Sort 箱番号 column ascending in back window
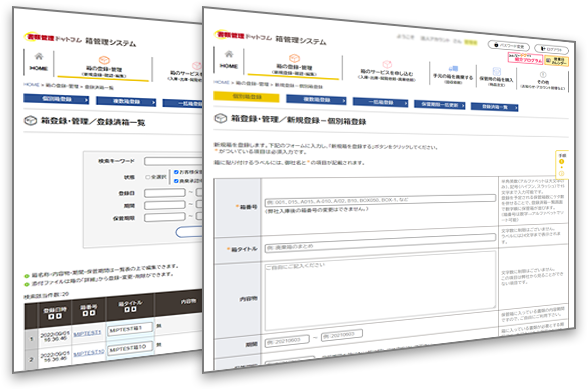Image resolution: width=588 pixels, height=389 pixels. click(x=85, y=312)
